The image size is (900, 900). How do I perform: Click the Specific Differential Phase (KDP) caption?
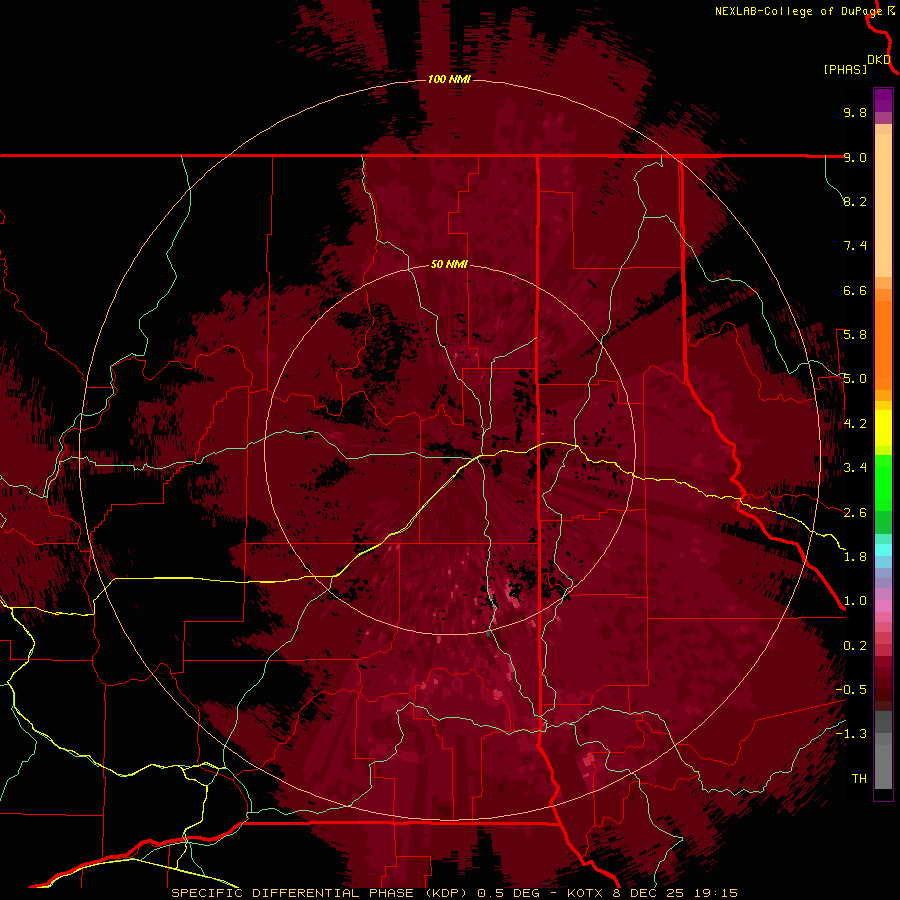point(319,893)
